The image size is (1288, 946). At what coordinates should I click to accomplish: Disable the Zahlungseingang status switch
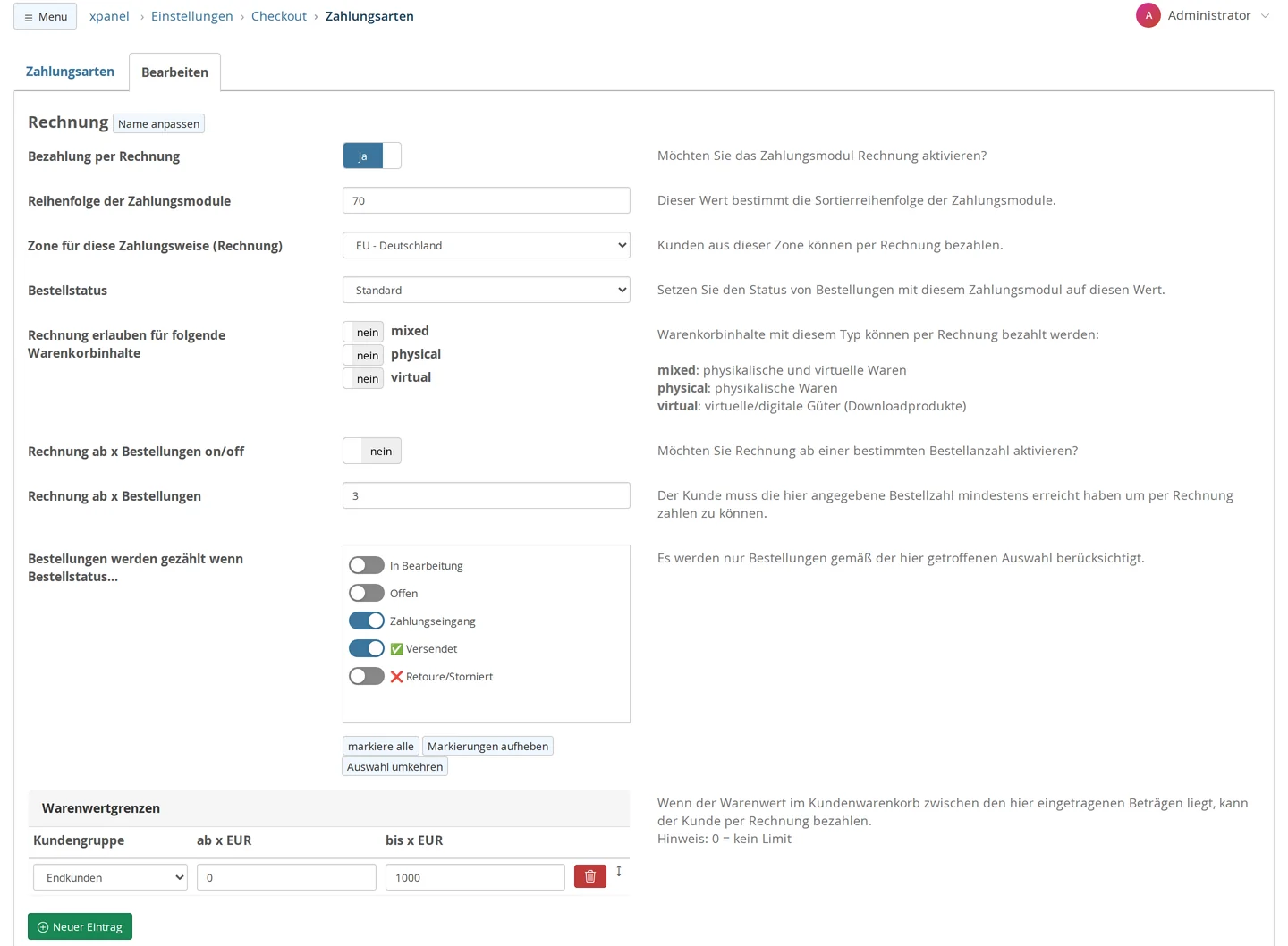(x=367, y=621)
